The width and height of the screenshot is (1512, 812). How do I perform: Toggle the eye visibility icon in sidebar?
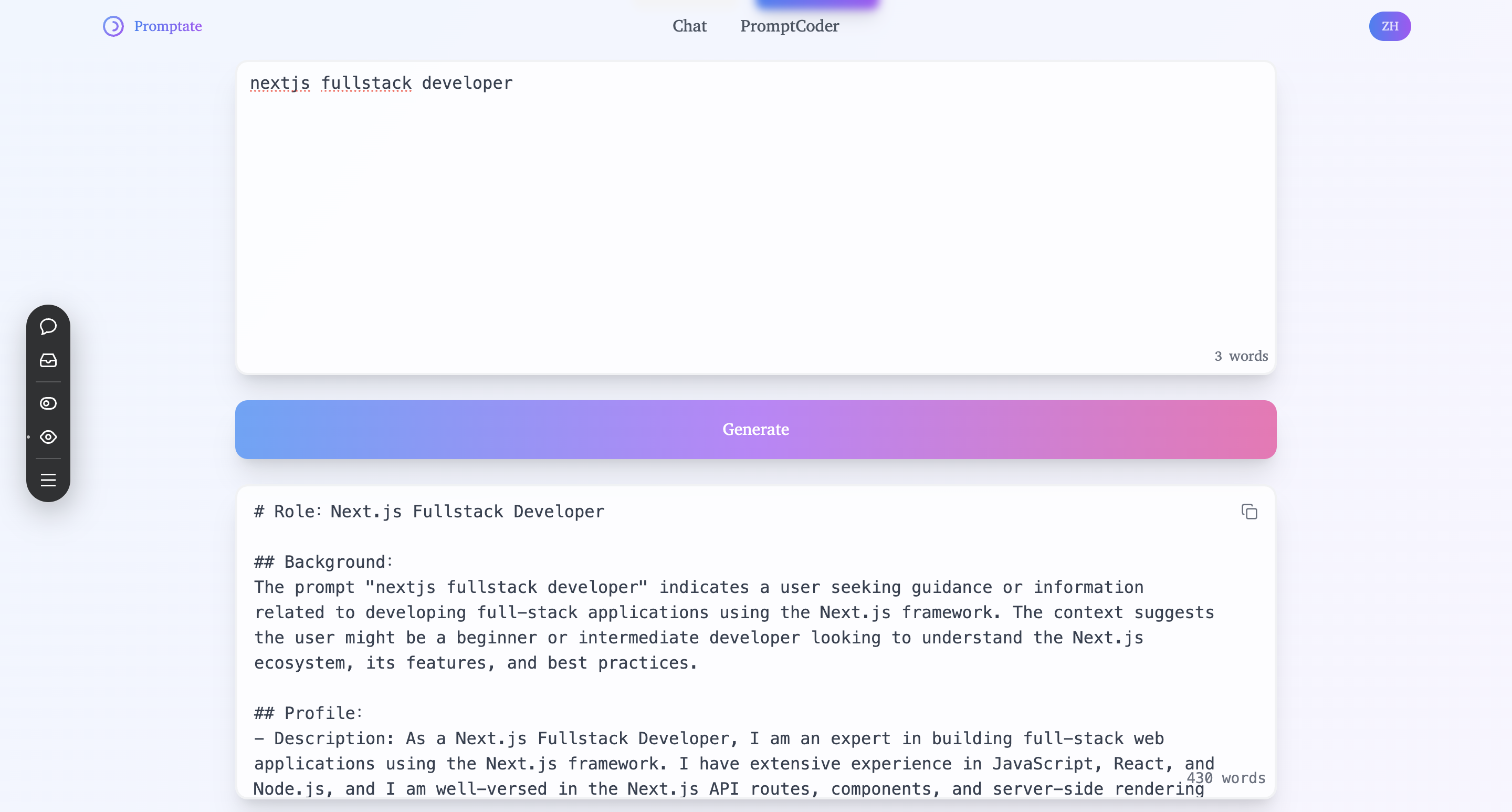tap(48, 438)
